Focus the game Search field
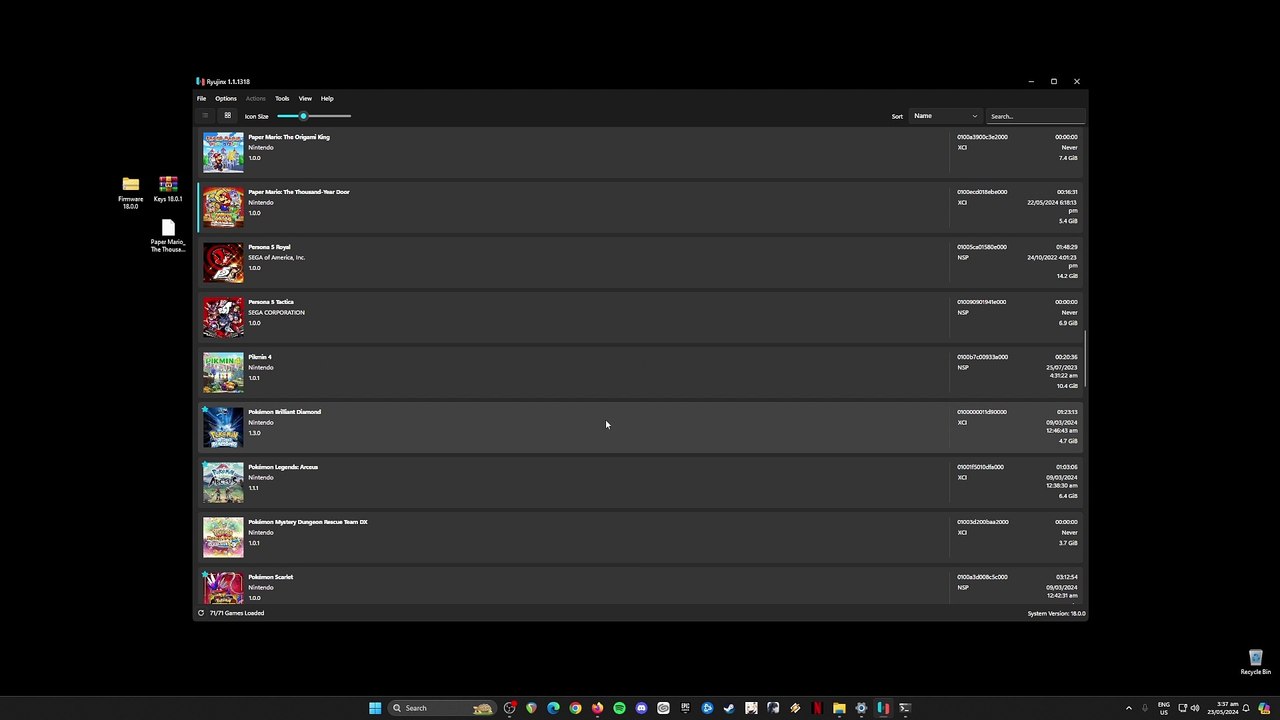Image resolution: width=1280 pixels, height=720 pixels. point(1035,116)
